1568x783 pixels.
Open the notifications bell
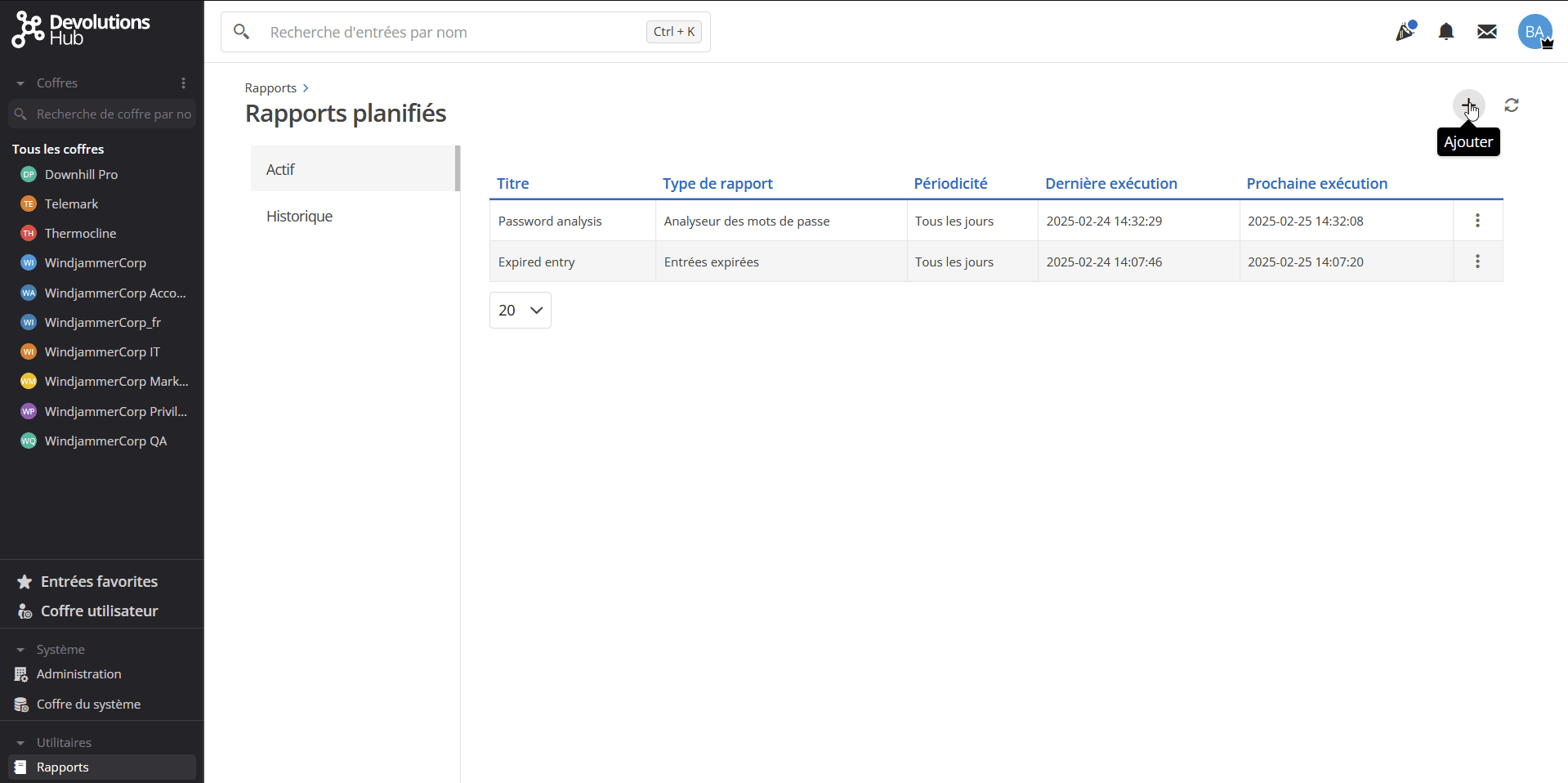(1445, 32)
